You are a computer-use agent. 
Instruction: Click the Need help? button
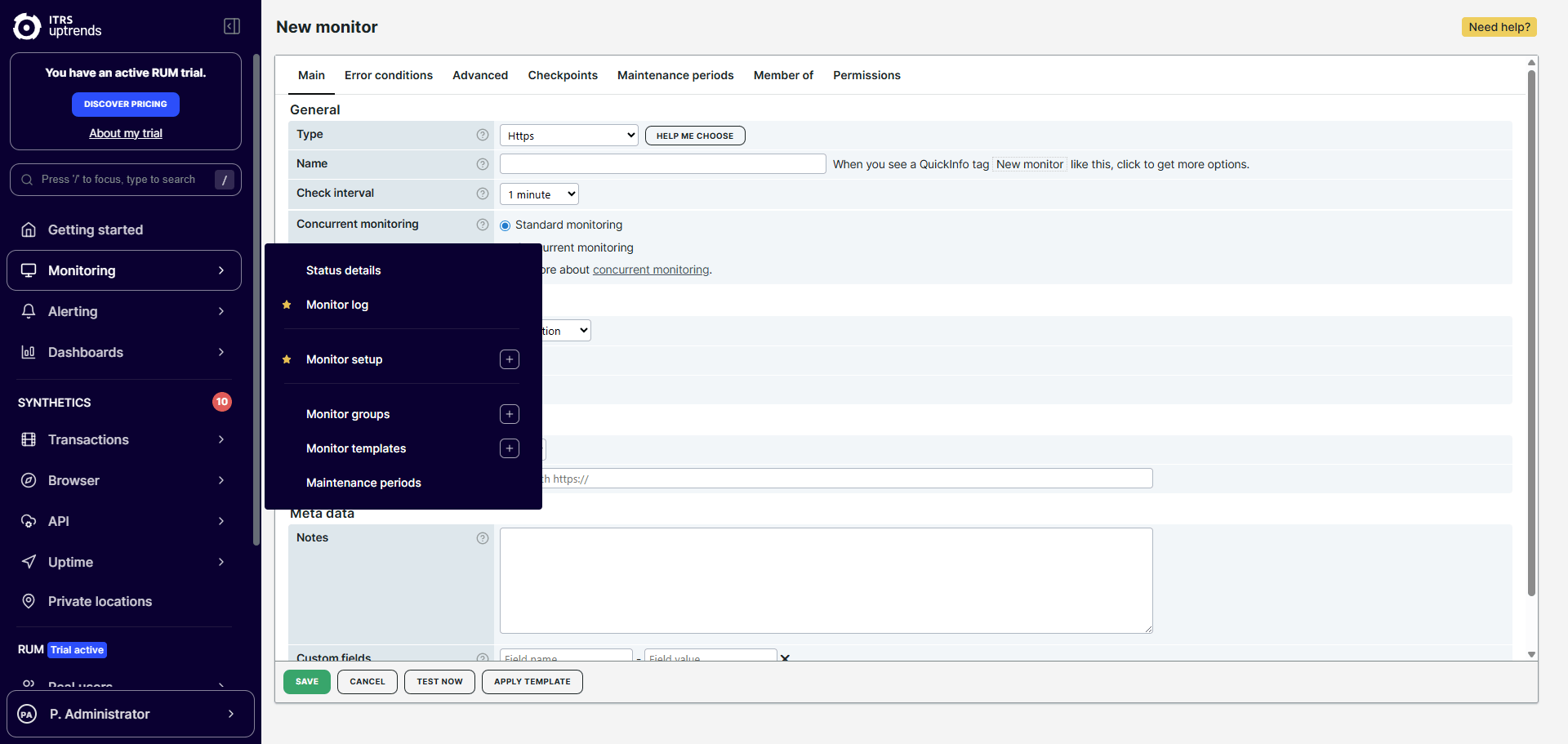pos(1499,27)
